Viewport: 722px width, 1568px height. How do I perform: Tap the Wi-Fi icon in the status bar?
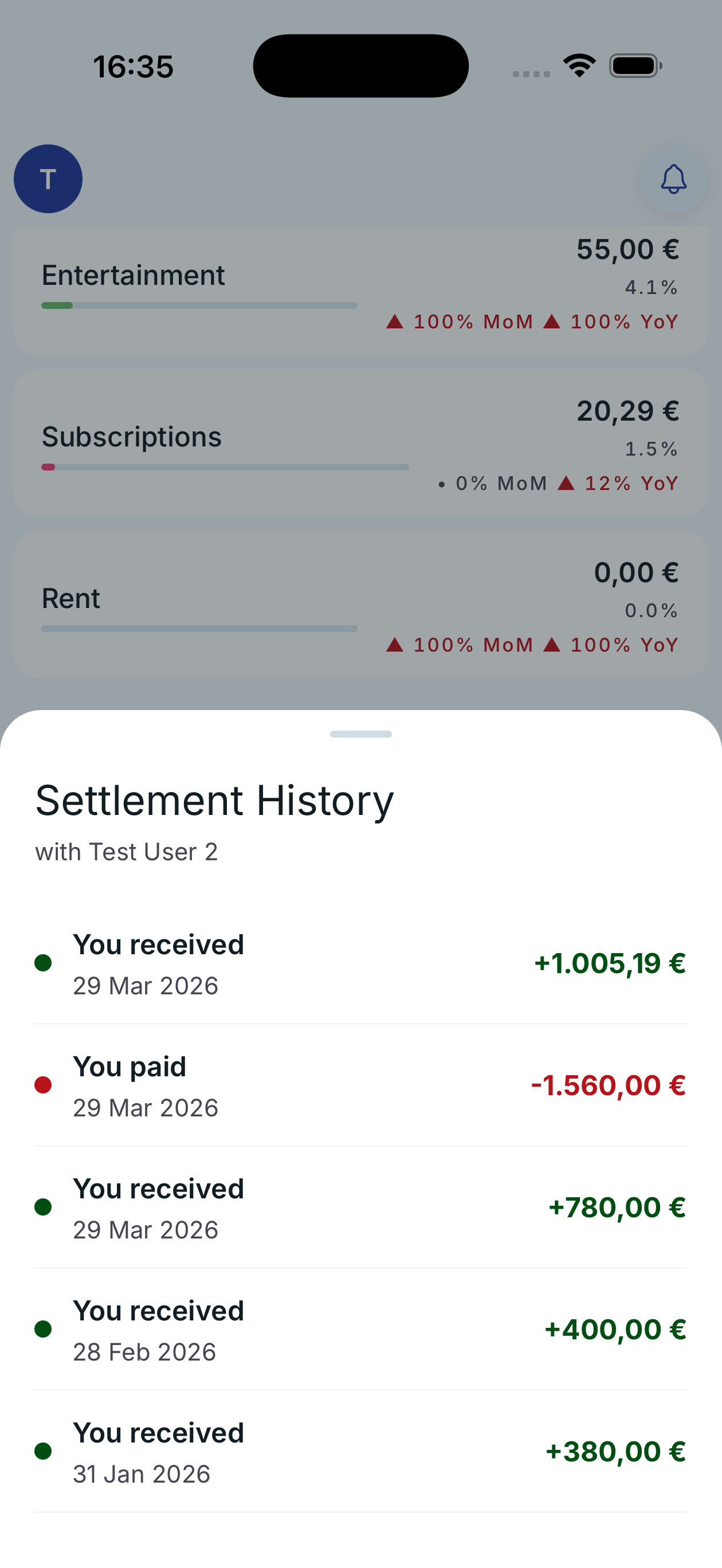coord(577,66)
